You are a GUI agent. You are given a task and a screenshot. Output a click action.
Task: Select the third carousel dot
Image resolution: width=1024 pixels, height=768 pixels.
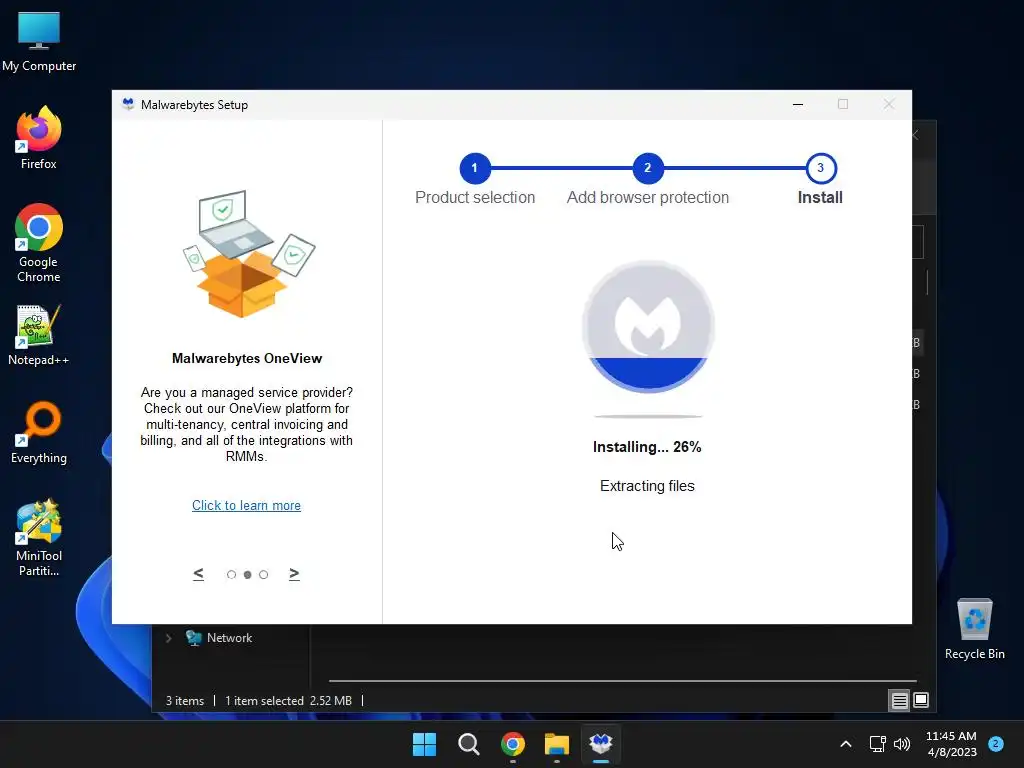[x=263, y=575]
